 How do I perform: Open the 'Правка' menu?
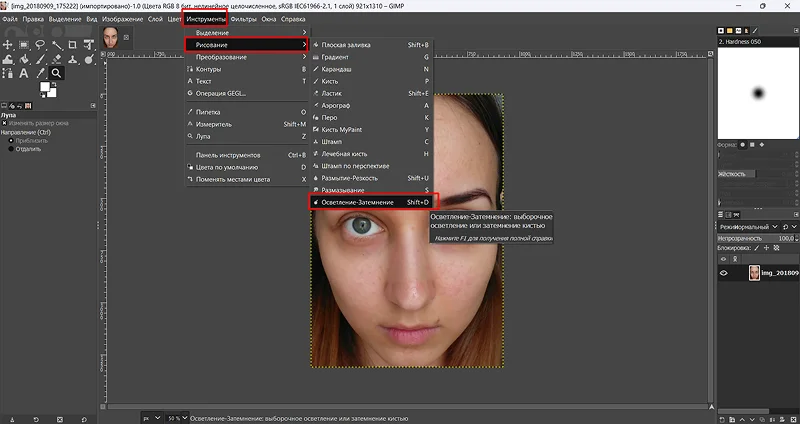pos(33,19)
